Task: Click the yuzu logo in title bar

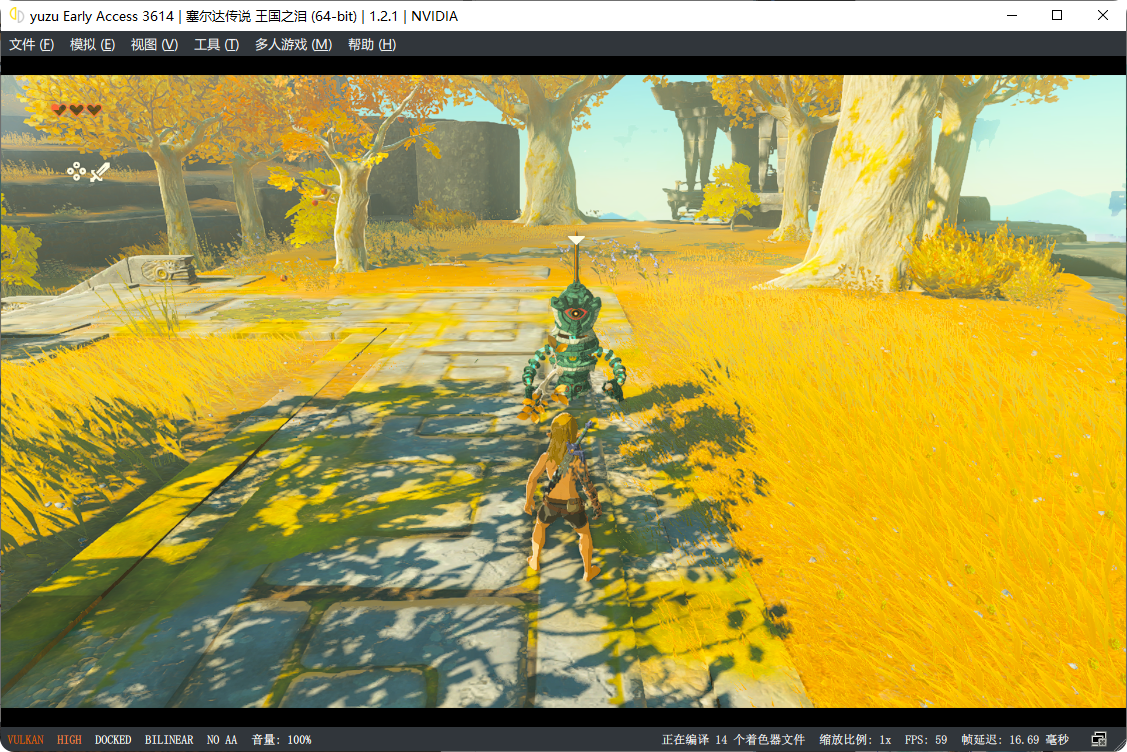Action: pyautogui.click(x=17, y=15)
